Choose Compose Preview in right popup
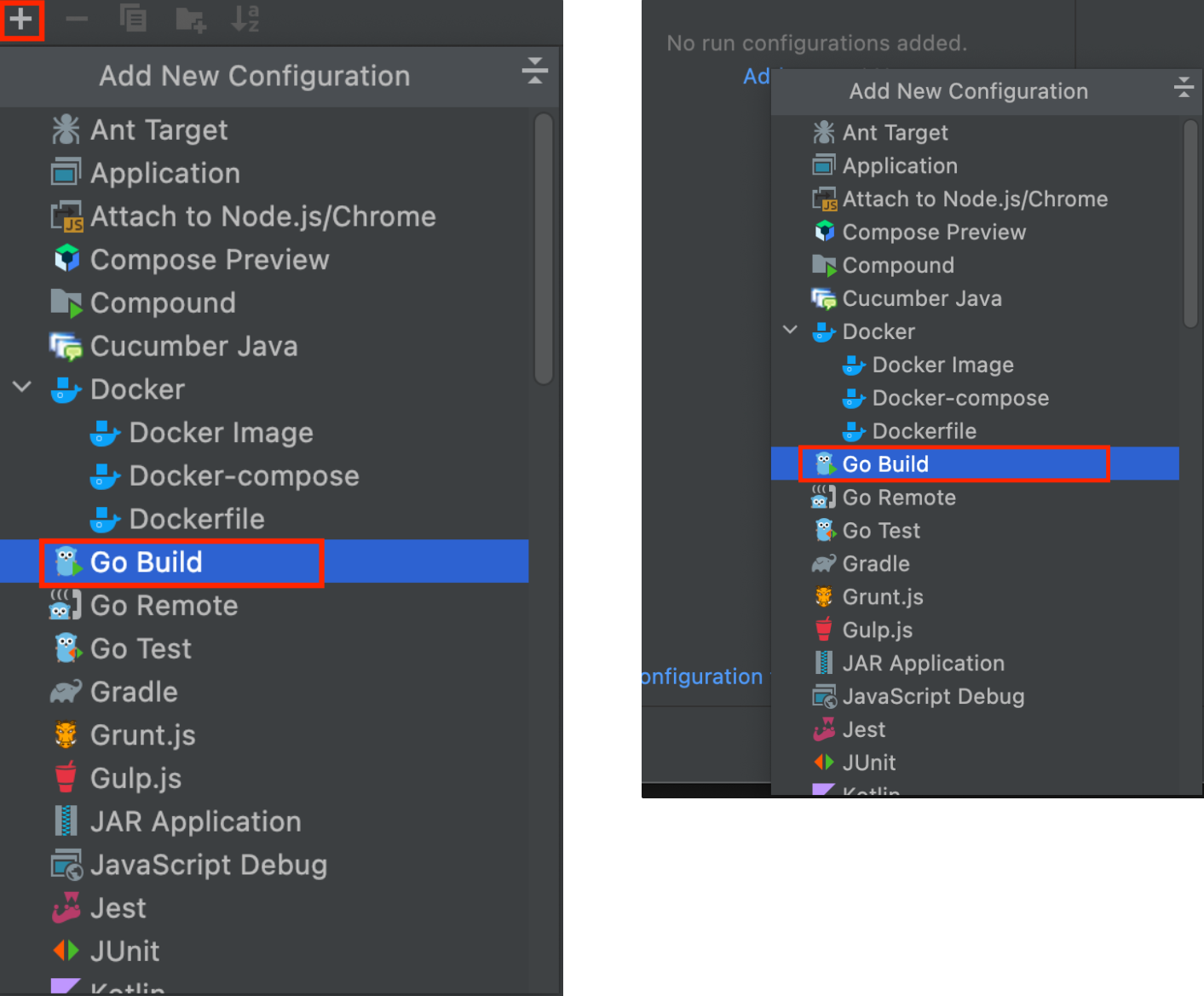This screenshot has width=1204, height=996. coord(975,233)
